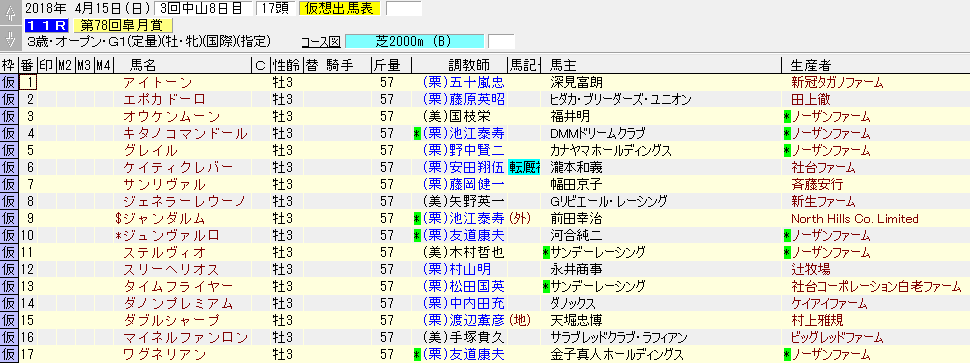Click green asterisk before trainer on キタノコマンドール row
Image resolution: width=970 pixels, height=363 pixels.
click(418, 134)
